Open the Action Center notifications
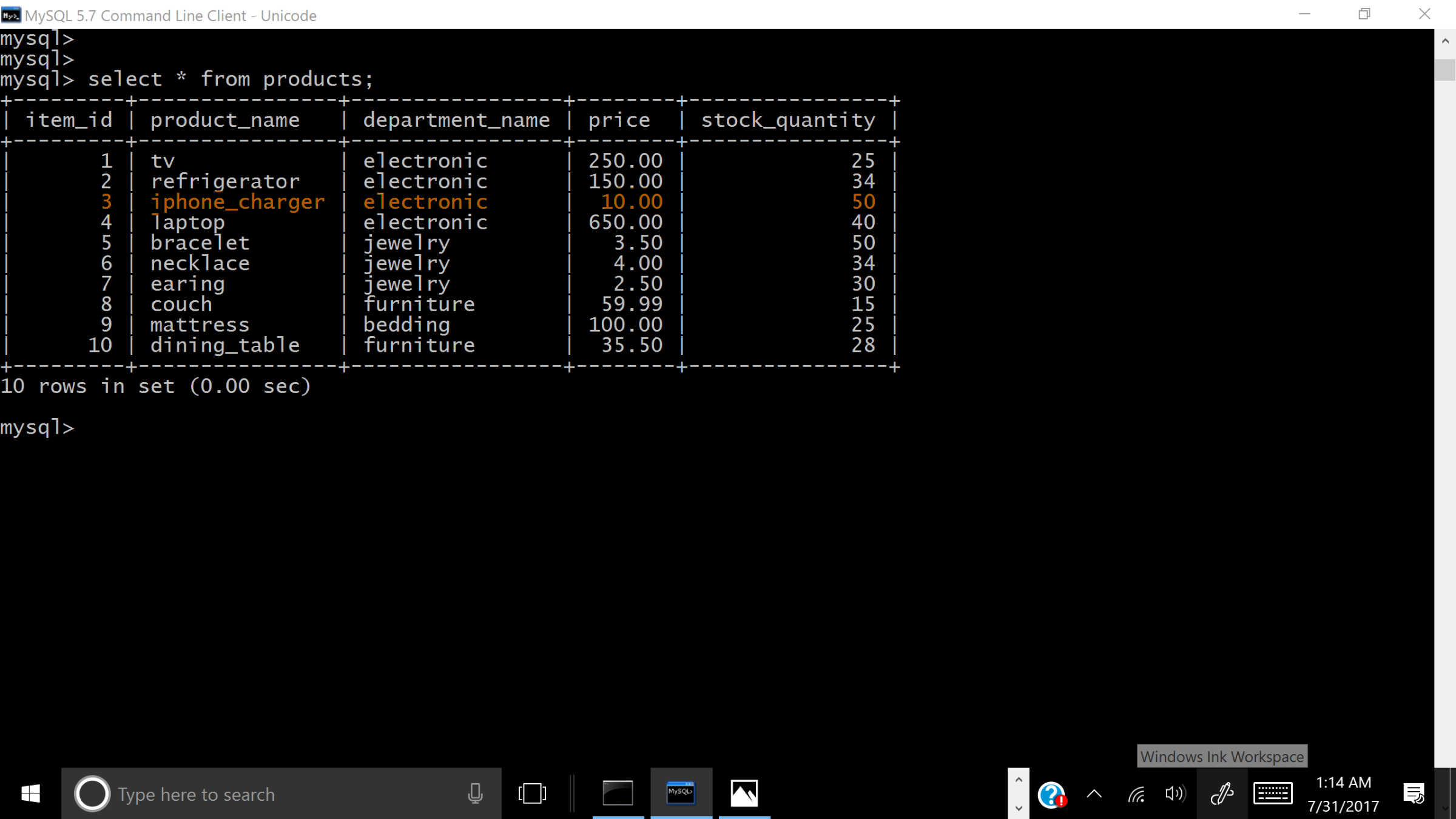The image size is (1456, 819). (x=1414, y=794)
